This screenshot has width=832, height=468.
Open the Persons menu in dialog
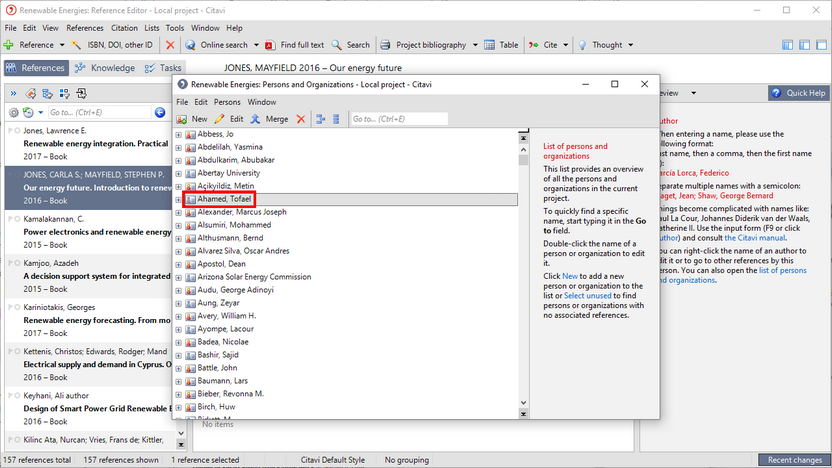click(x=227, y=102)
